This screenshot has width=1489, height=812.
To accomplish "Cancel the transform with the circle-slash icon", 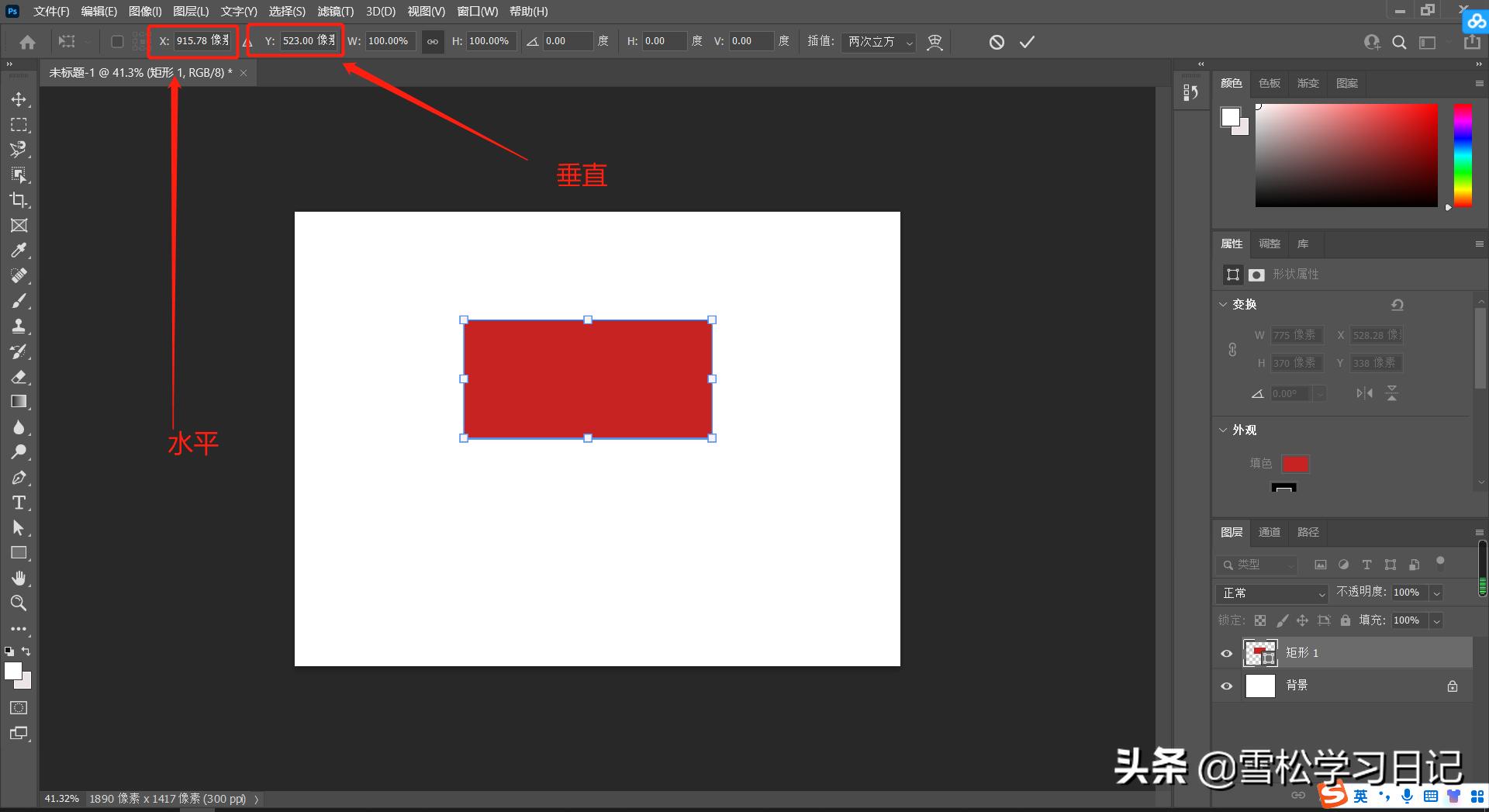I will tap(997, 42).
